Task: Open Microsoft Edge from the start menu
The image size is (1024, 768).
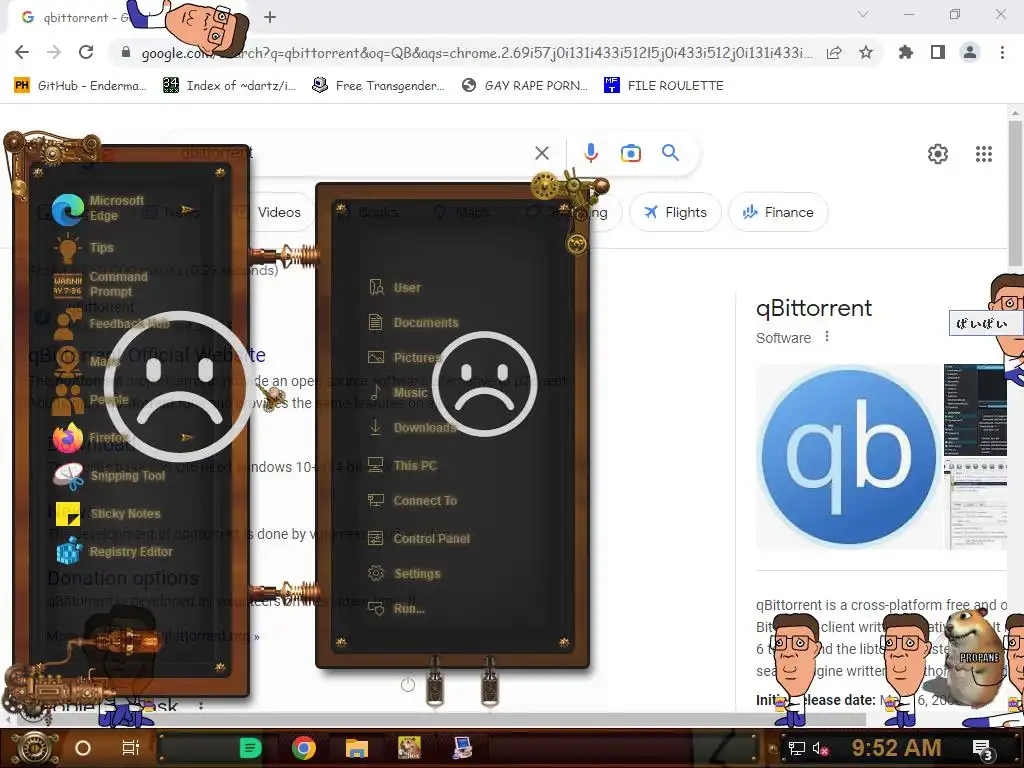Action: pyautogui.click(x=98, y=208)
